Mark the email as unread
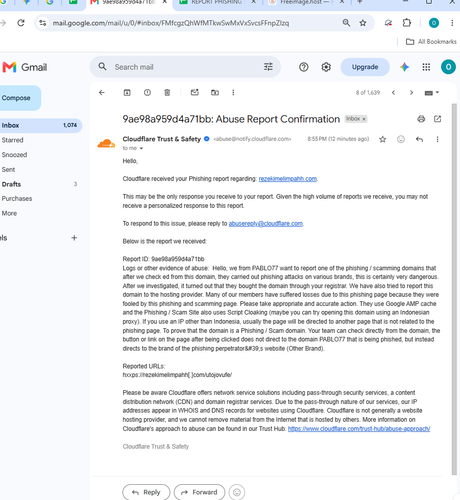 click(195, 92)
